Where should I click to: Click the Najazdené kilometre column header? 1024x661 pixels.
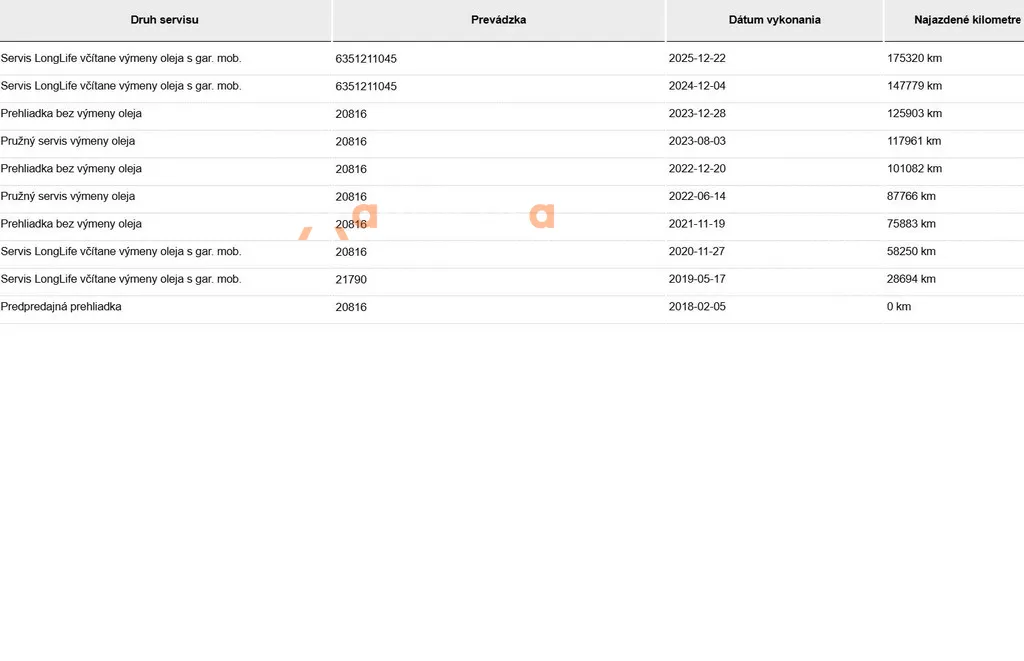pyautogui.click(x=967, y=20)
